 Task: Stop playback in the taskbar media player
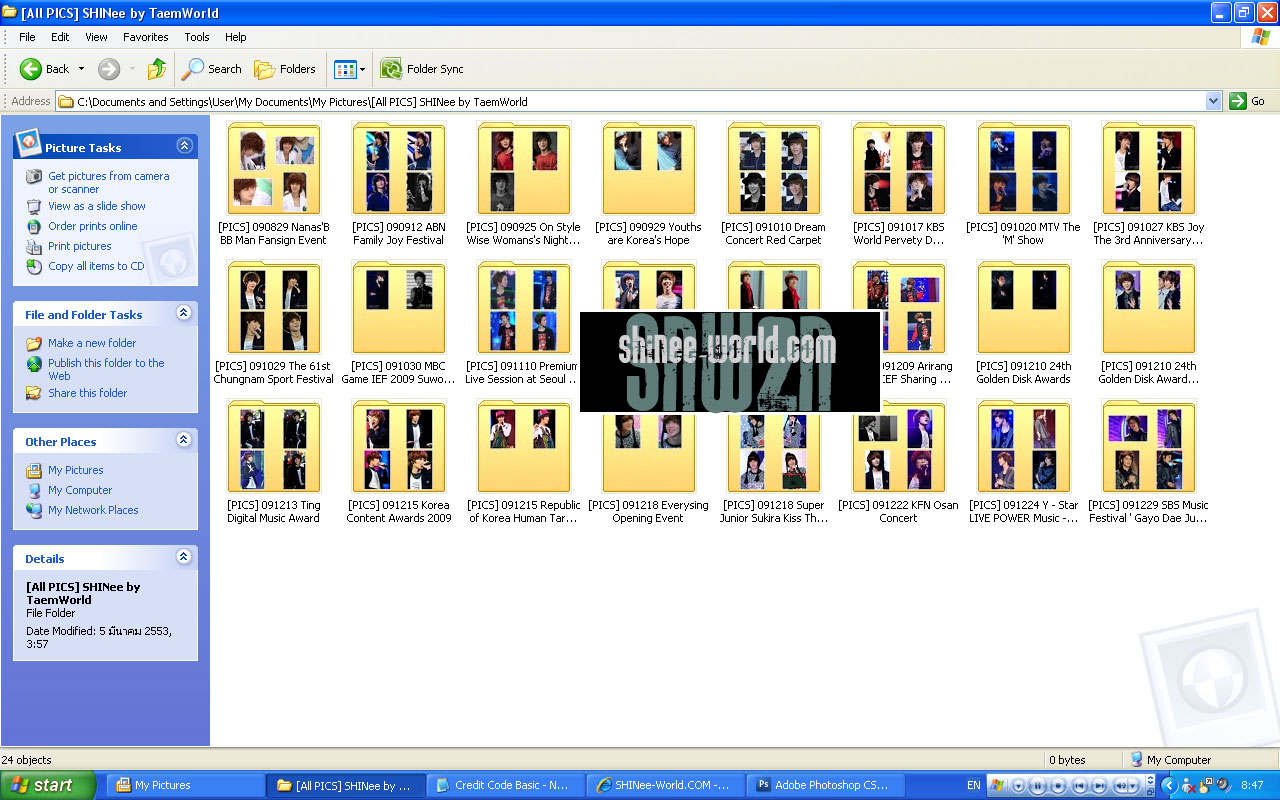point(1058,786)
